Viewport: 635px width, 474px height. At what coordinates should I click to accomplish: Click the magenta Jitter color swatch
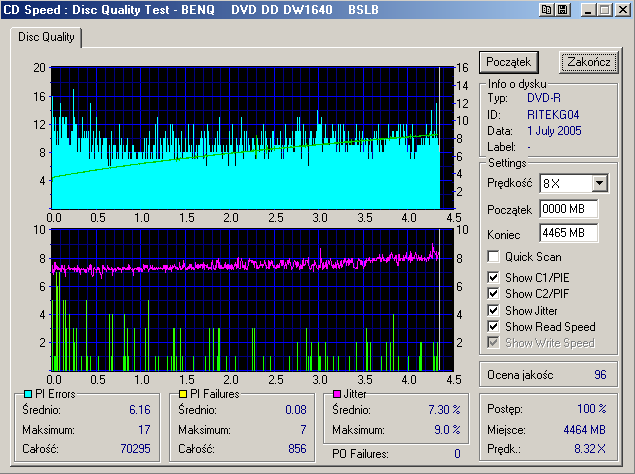tap(337, 394)
